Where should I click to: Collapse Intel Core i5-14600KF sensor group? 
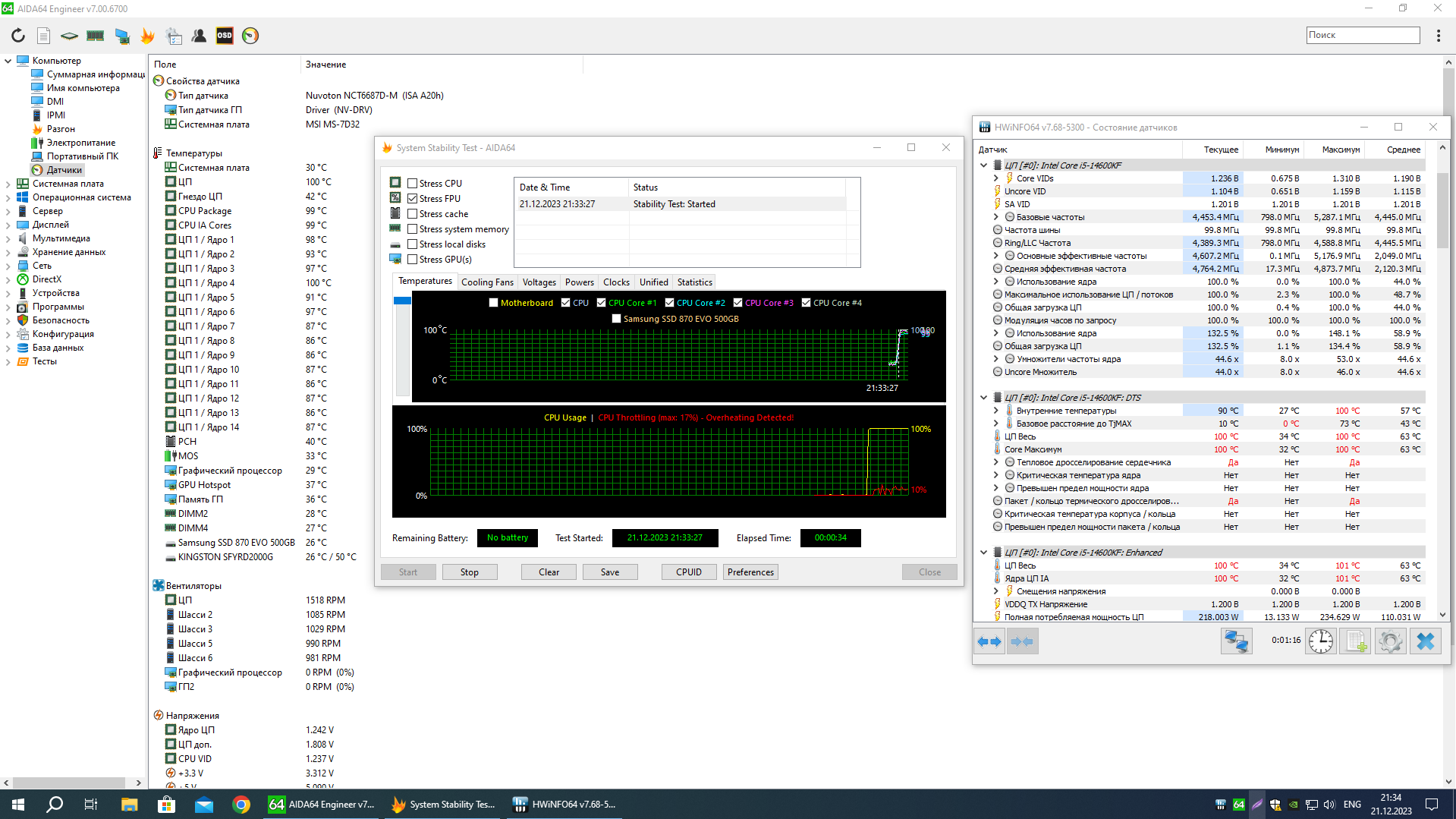click(984, 165)
